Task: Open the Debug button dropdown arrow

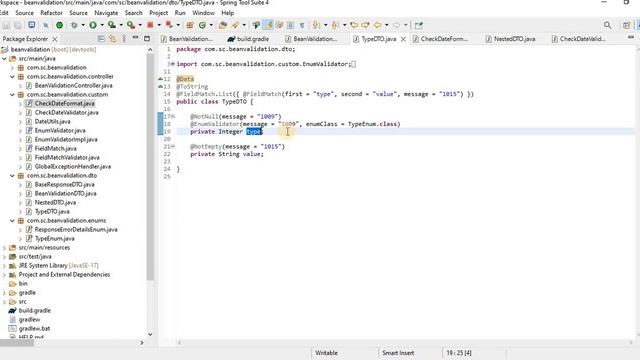Action: pos(83,25)
